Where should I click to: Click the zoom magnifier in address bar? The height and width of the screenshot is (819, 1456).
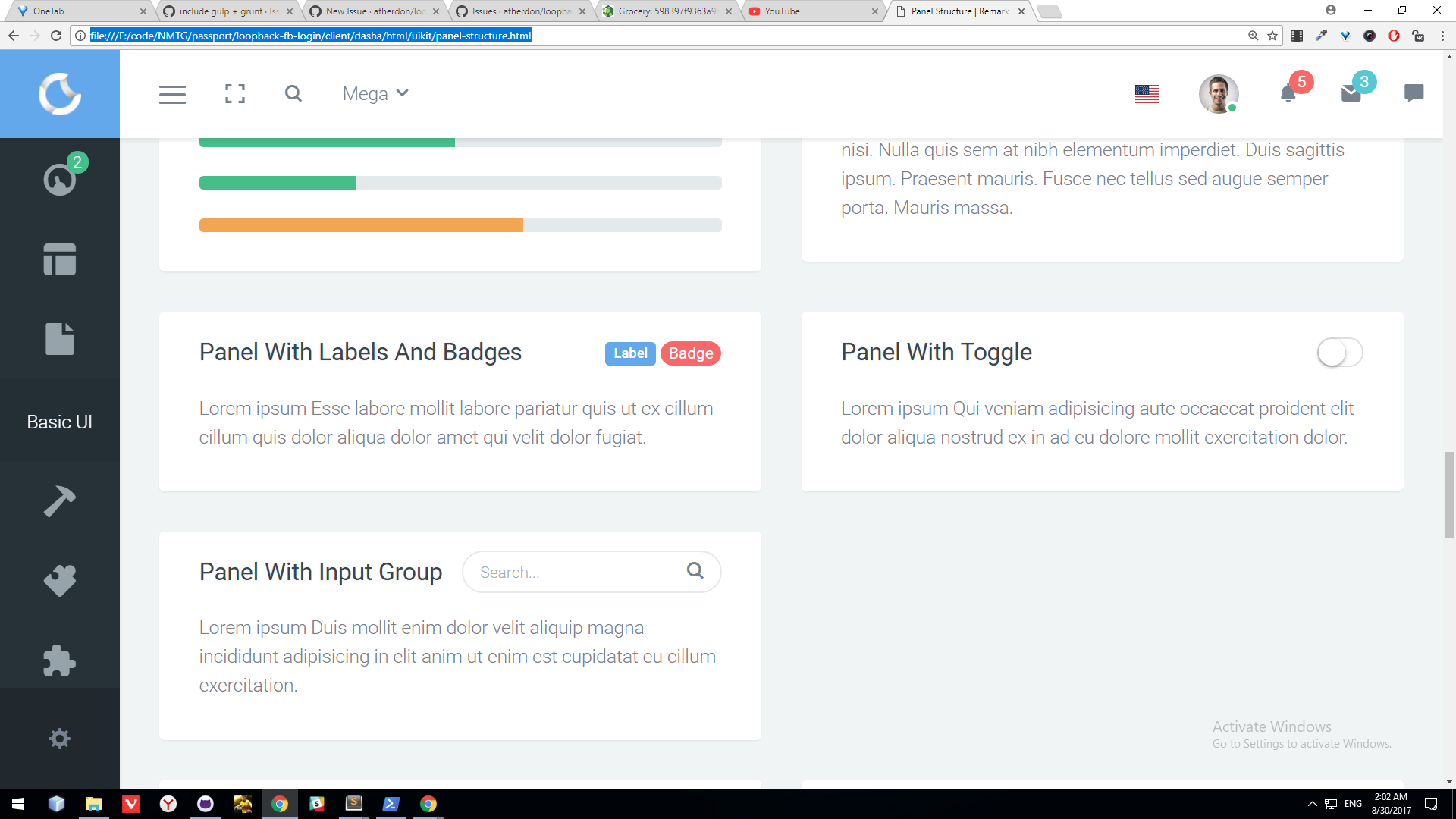[1253, 36]
